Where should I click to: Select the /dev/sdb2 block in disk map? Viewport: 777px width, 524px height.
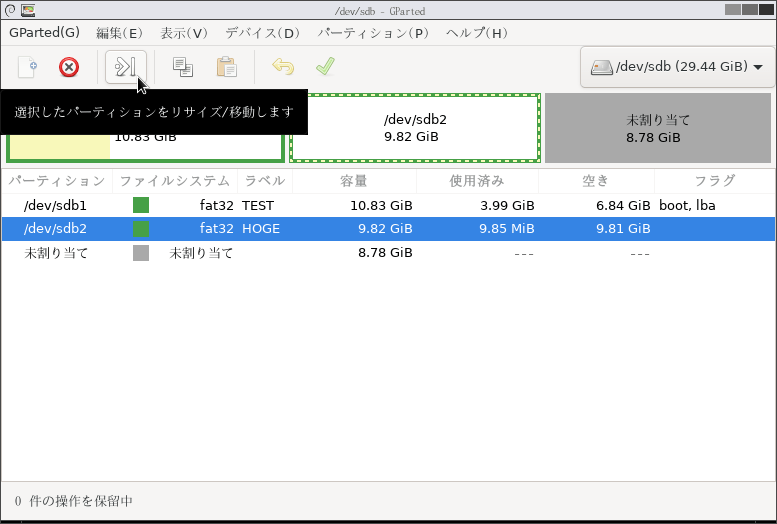415,128
